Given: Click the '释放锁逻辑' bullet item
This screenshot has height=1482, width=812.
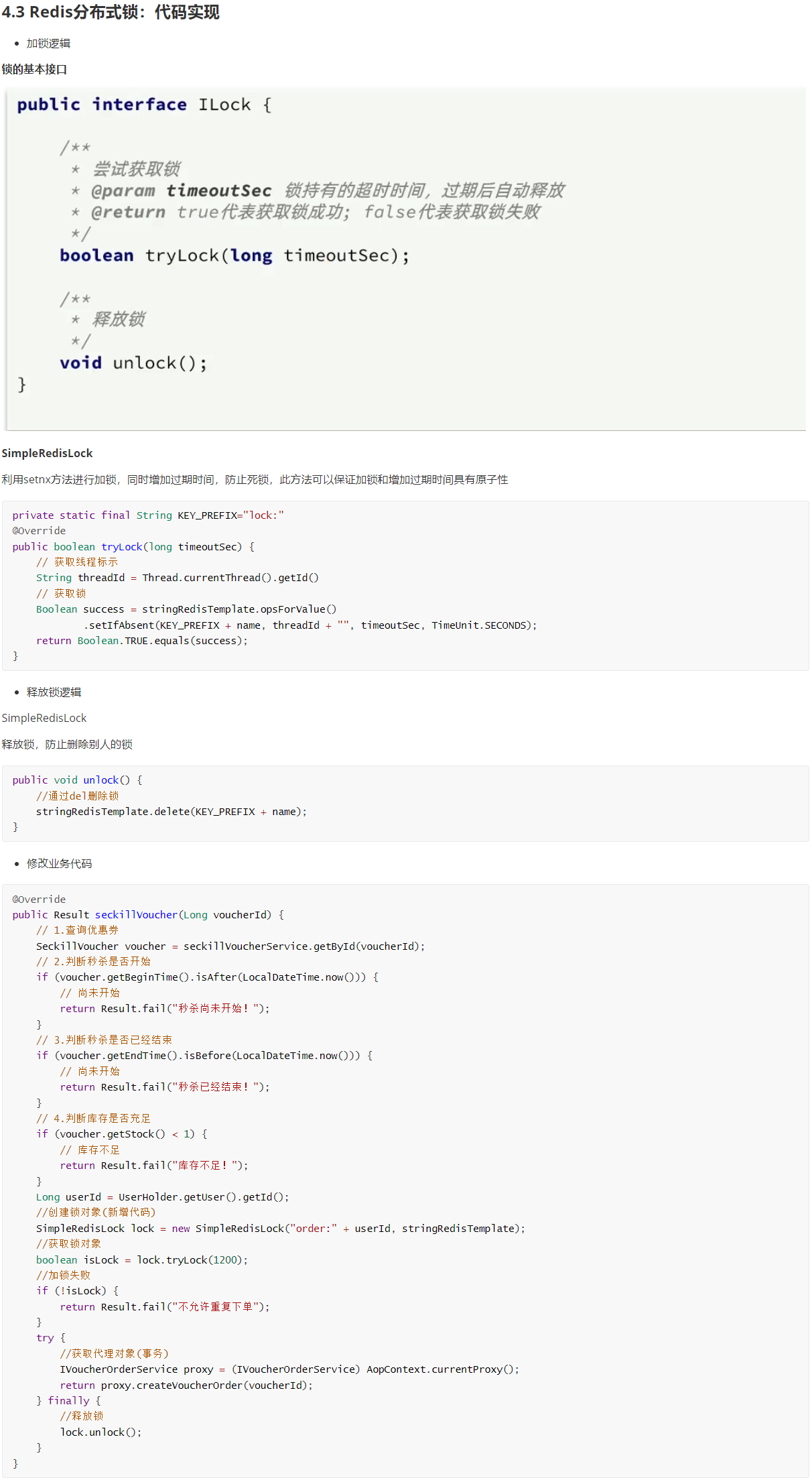Looking at the screenshot, I should 54,692.
